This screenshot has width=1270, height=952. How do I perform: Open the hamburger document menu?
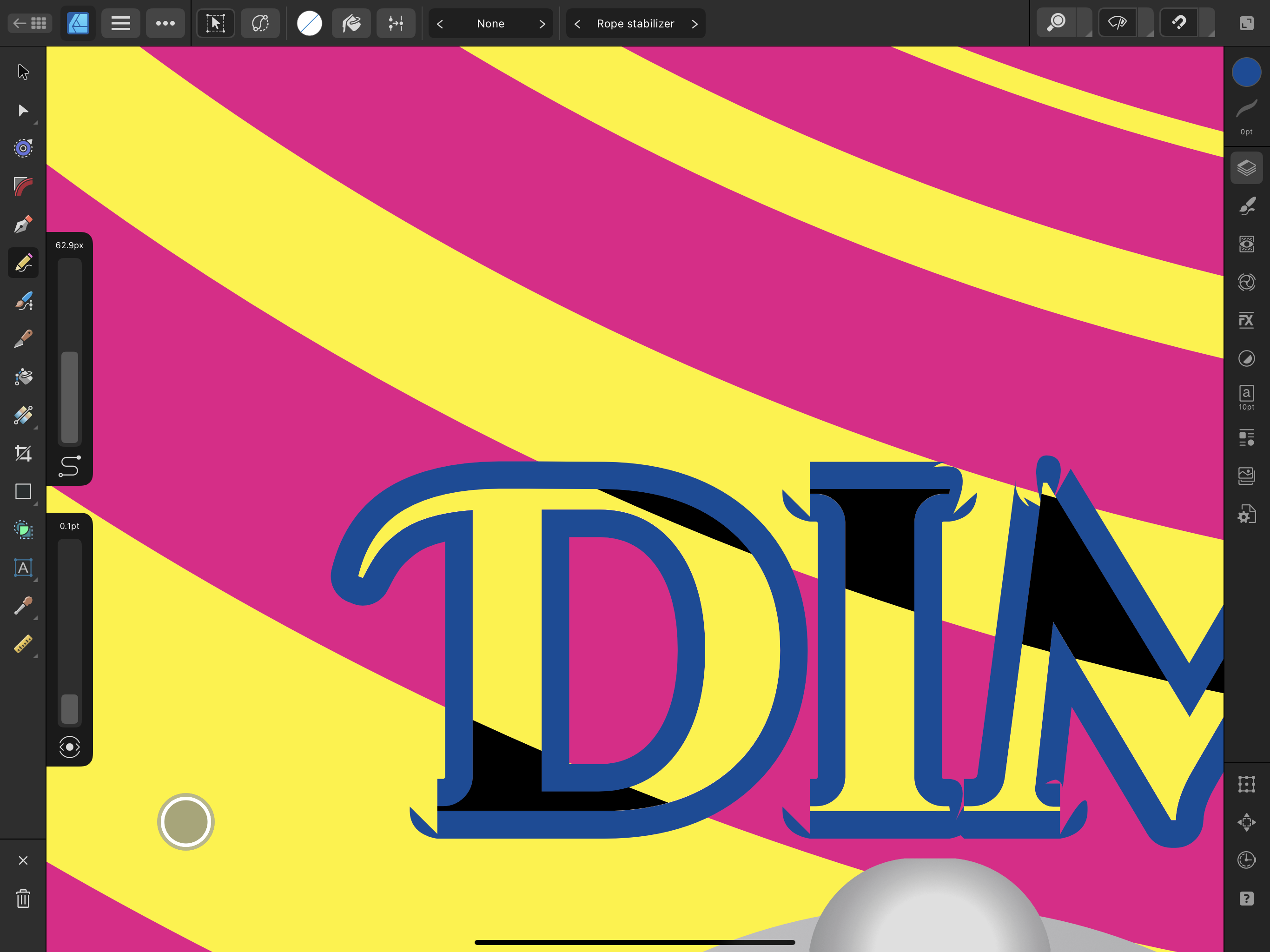click(120, 24)
